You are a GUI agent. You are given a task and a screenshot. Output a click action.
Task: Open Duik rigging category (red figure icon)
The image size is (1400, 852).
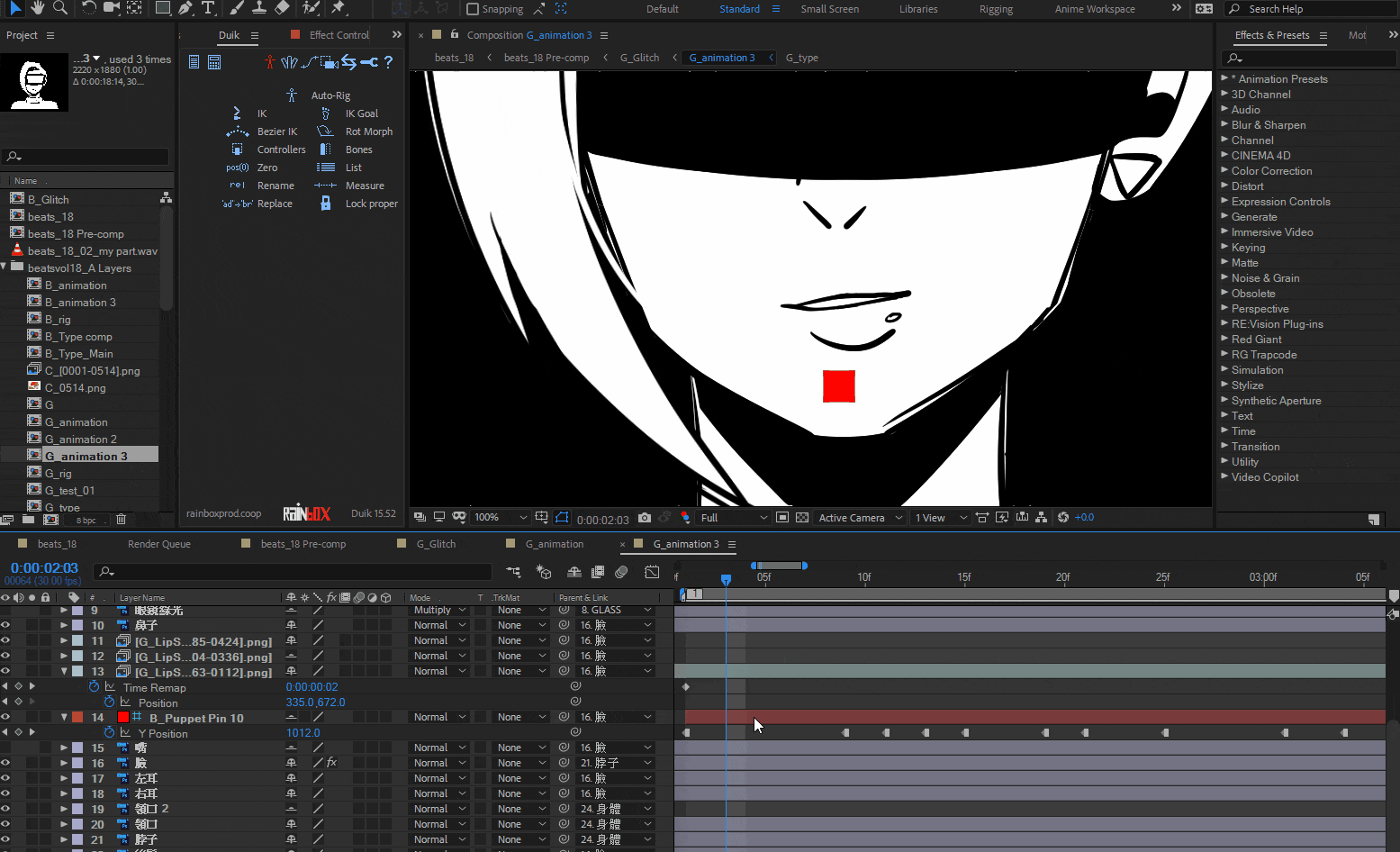[269, 62]
